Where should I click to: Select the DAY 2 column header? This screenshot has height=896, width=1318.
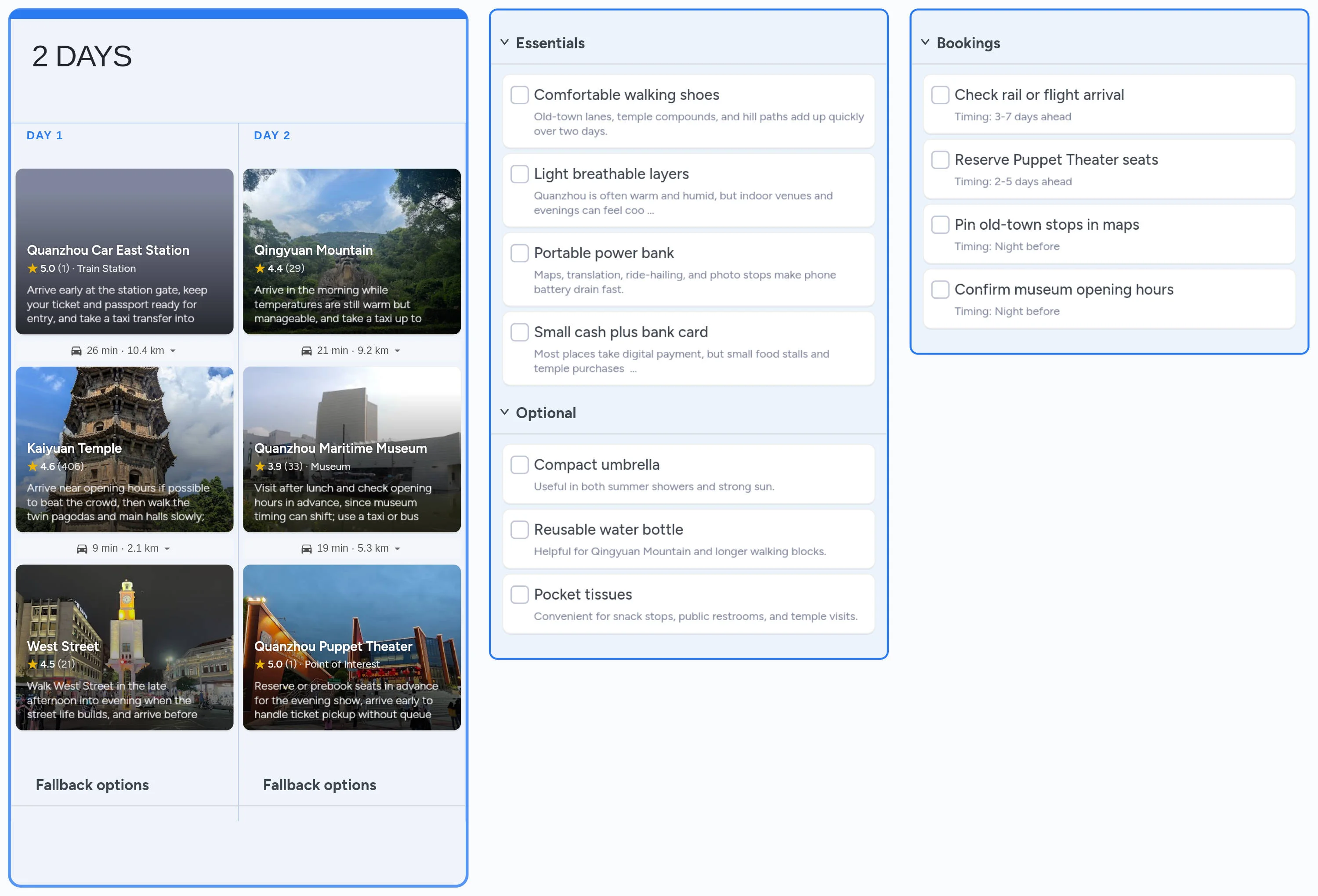coord(272,136)
